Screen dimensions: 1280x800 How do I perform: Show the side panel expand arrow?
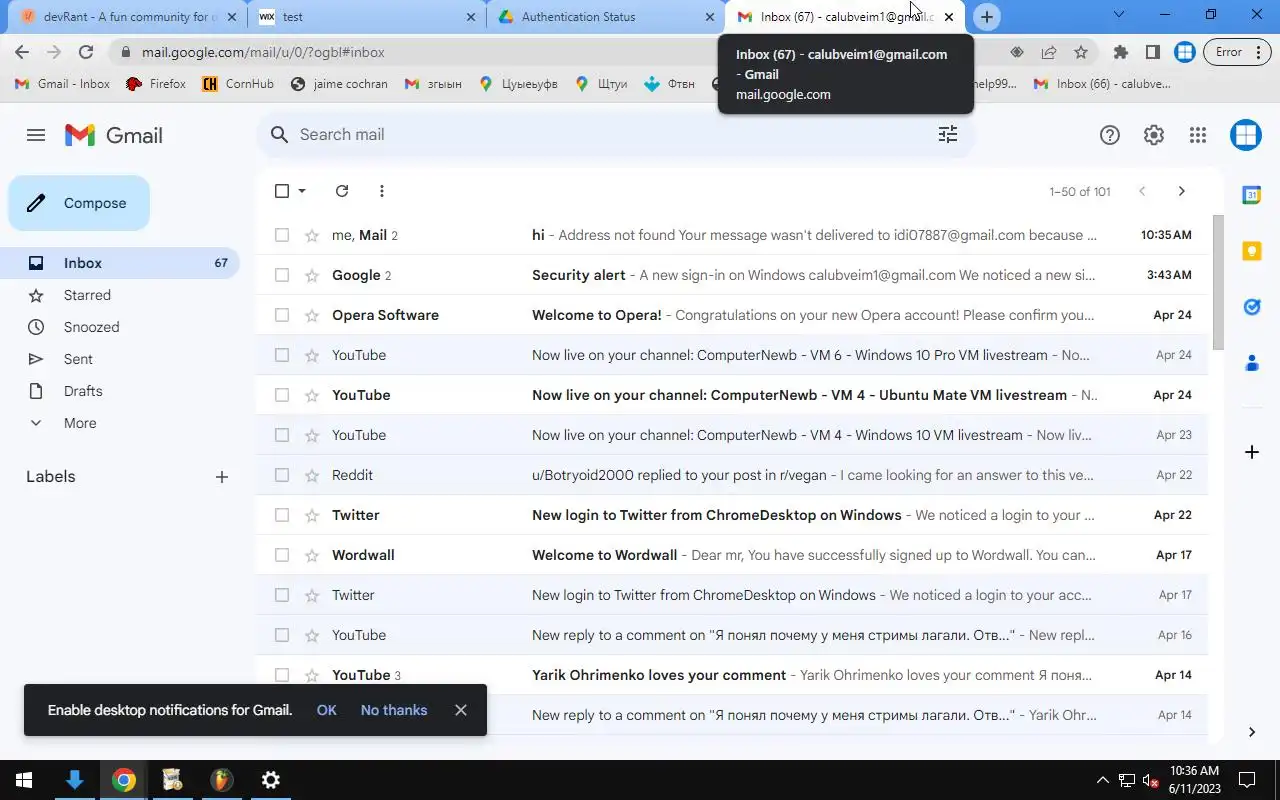[1251, 732]
